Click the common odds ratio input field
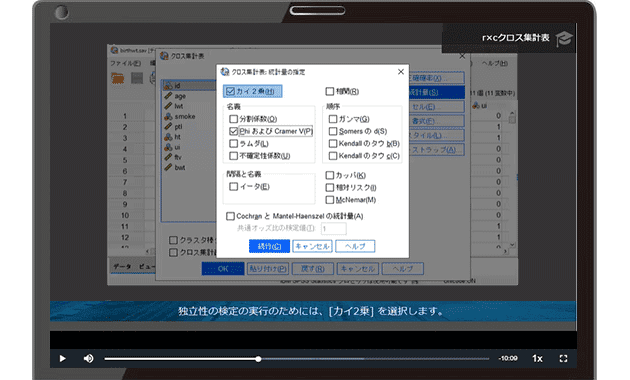The height and width of the screenshot is (380, 630). (x=333, y=229)
